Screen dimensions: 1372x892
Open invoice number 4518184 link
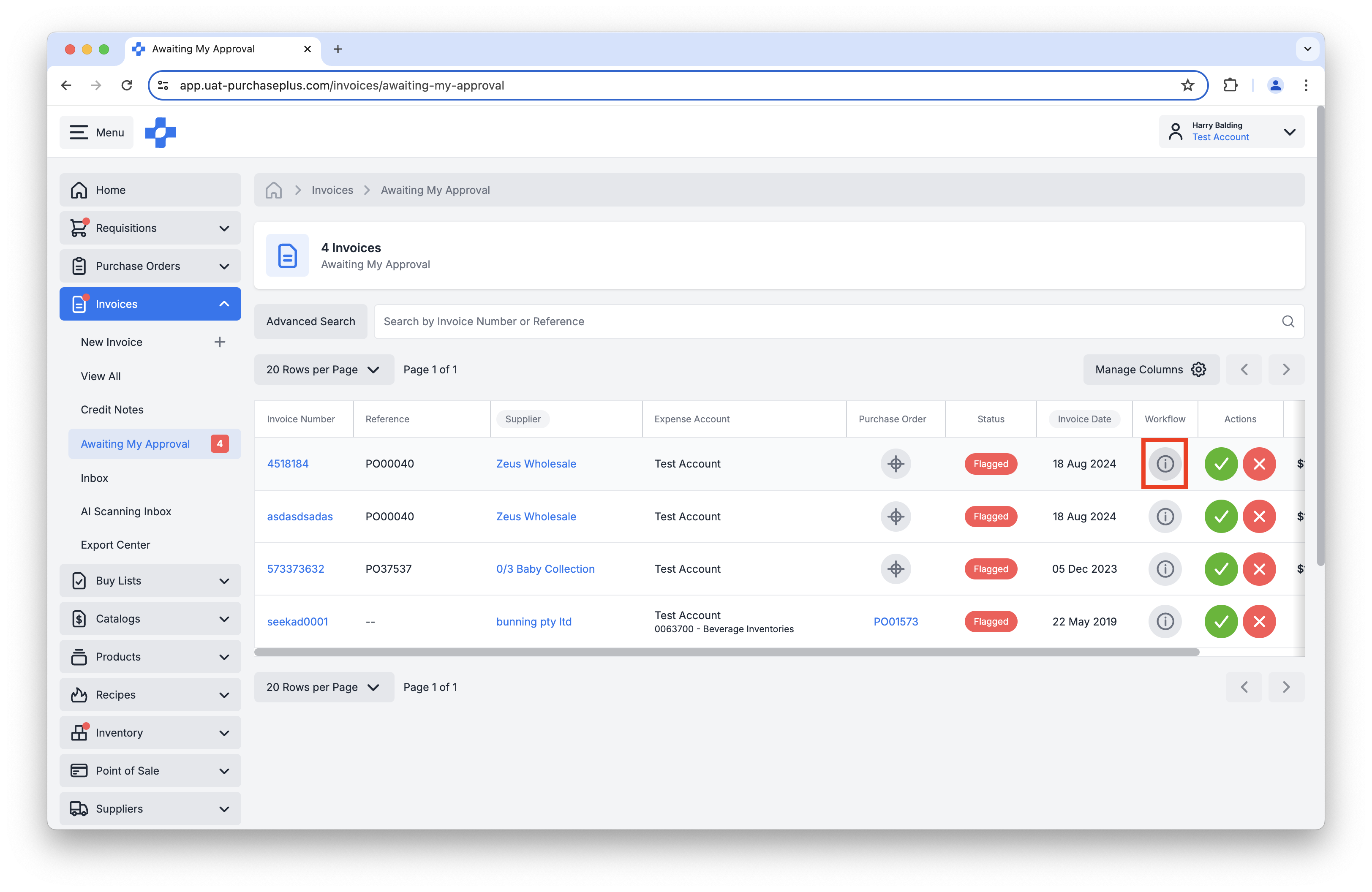coord(288,463)
